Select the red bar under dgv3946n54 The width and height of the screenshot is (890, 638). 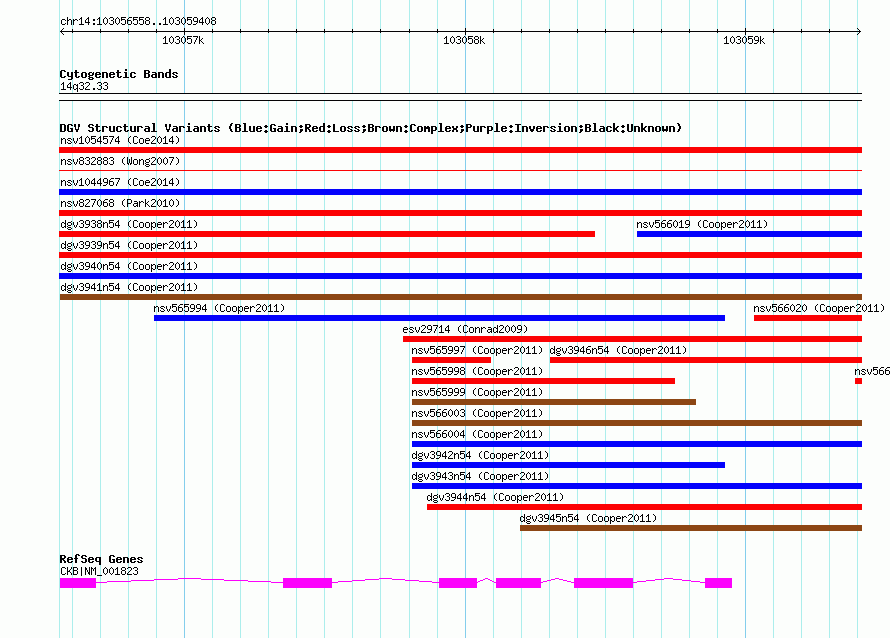(x=706, y=360)
